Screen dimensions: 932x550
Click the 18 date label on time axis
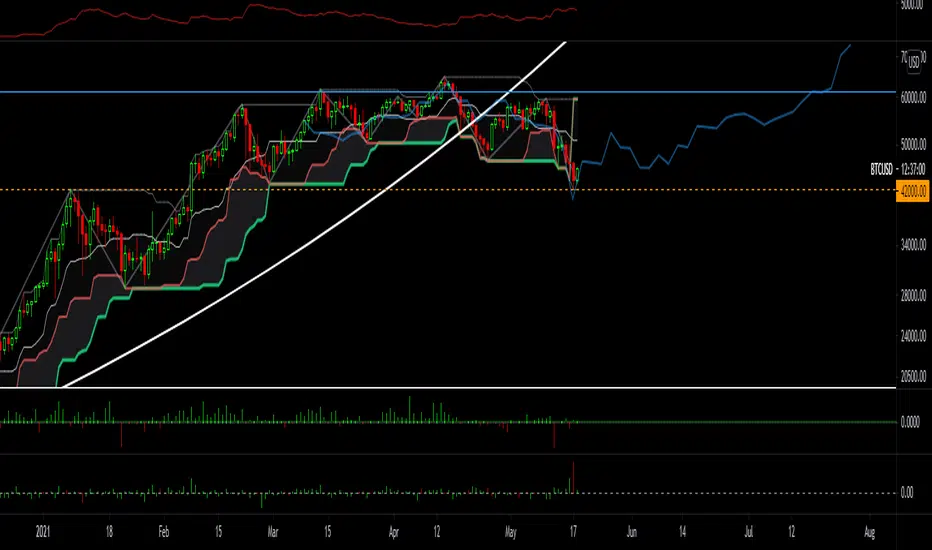109,532
